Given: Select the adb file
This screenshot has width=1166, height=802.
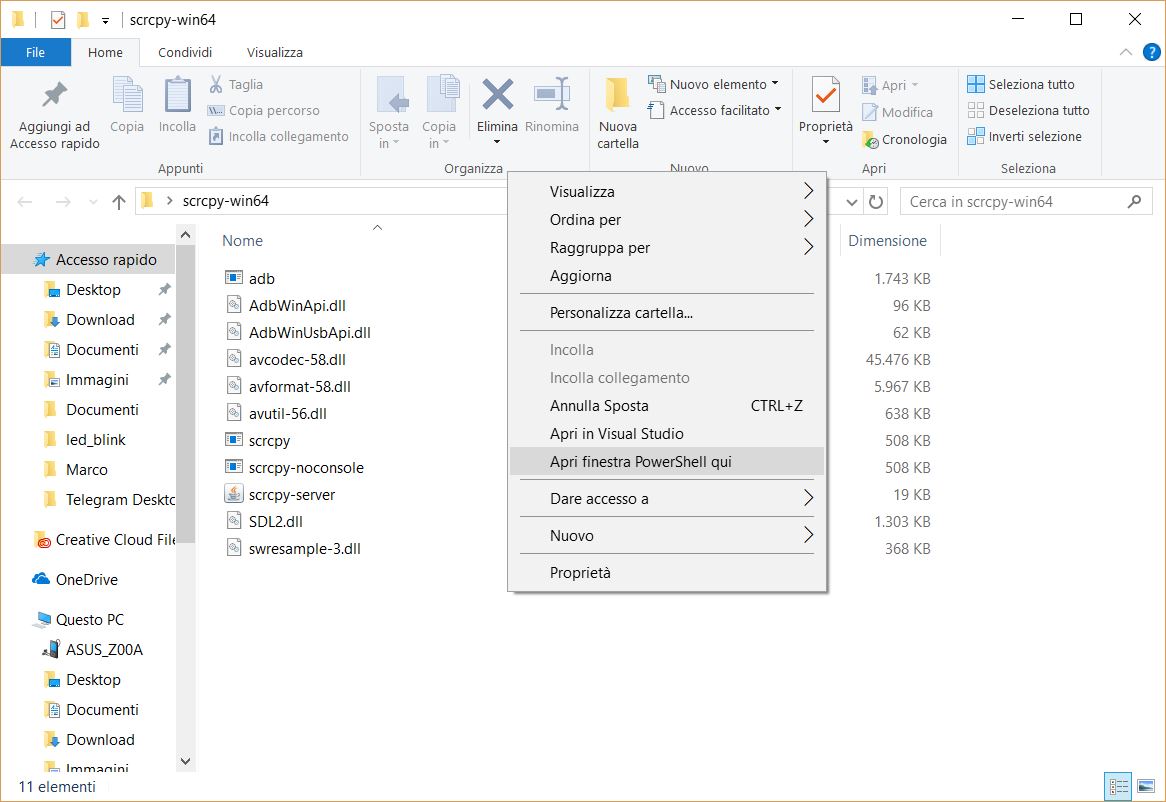Looking at the screenshot, I should [250, 278].
